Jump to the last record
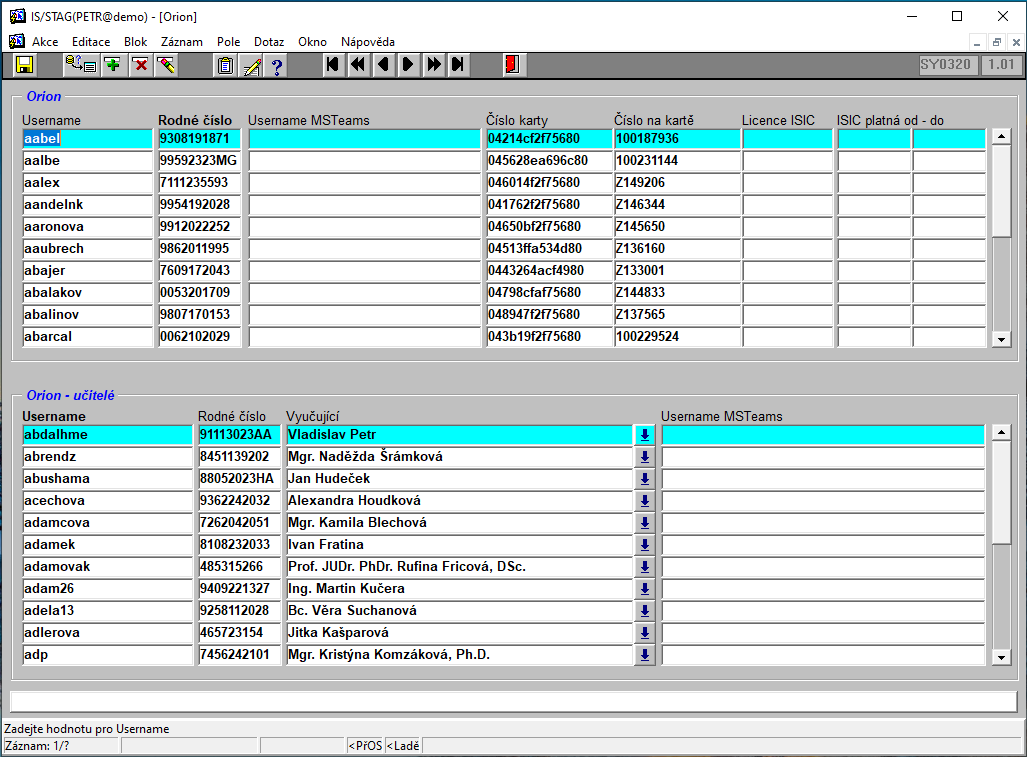The height and width of the screenshot is (757, 1027). 458,65
